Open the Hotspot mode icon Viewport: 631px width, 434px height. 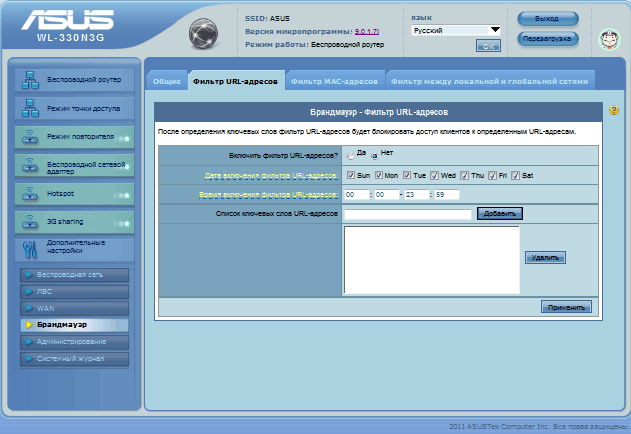point(29,194)
